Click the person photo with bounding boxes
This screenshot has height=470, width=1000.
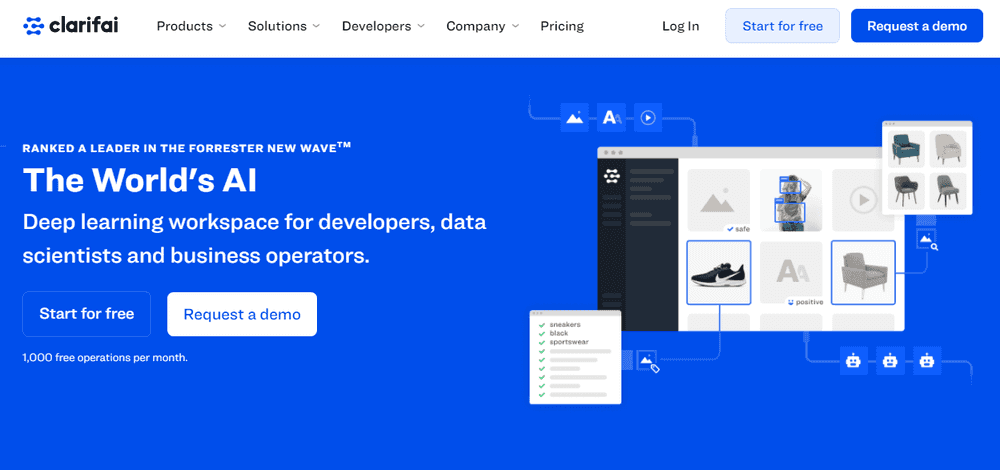click(x=791, y=201)
